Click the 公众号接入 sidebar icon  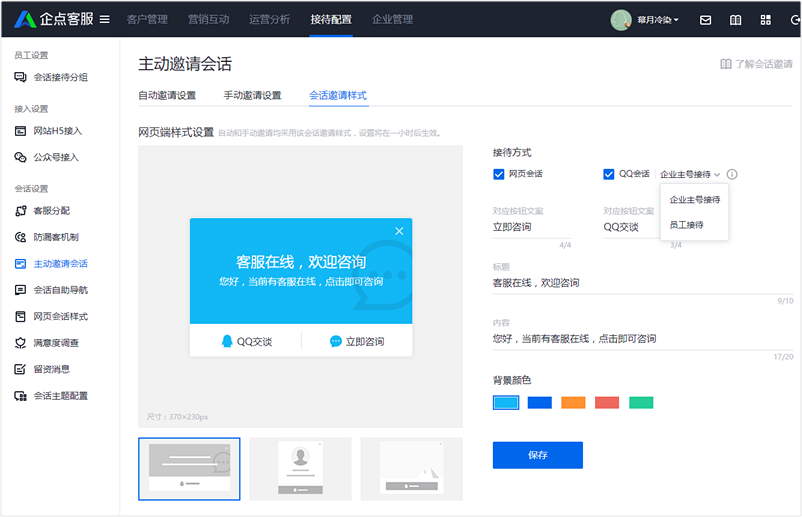pyautogui.click(x=20, y=157)
